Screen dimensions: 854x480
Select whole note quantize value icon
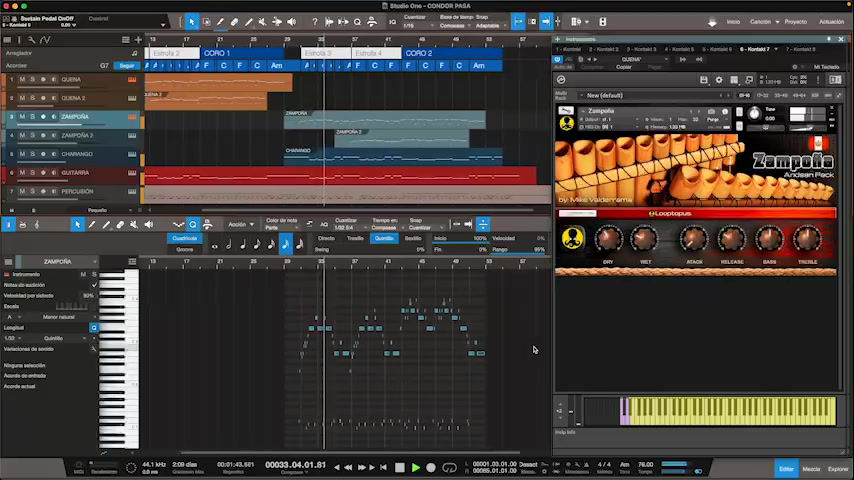pyautogui.click(x=215, y=246)
